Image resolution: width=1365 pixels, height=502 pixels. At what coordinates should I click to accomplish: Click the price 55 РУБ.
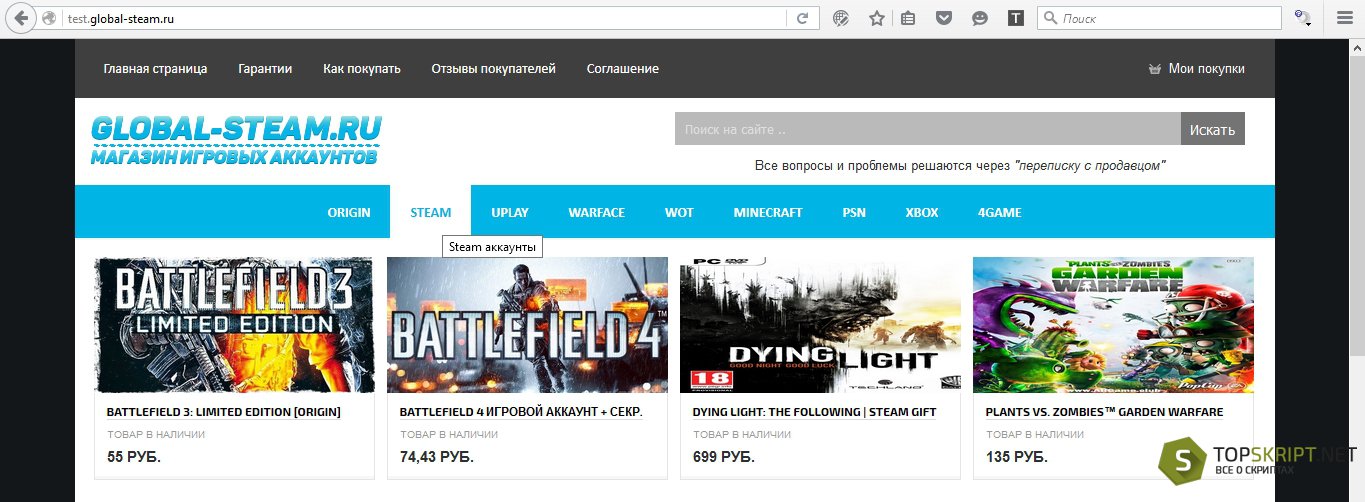(134, 457)
